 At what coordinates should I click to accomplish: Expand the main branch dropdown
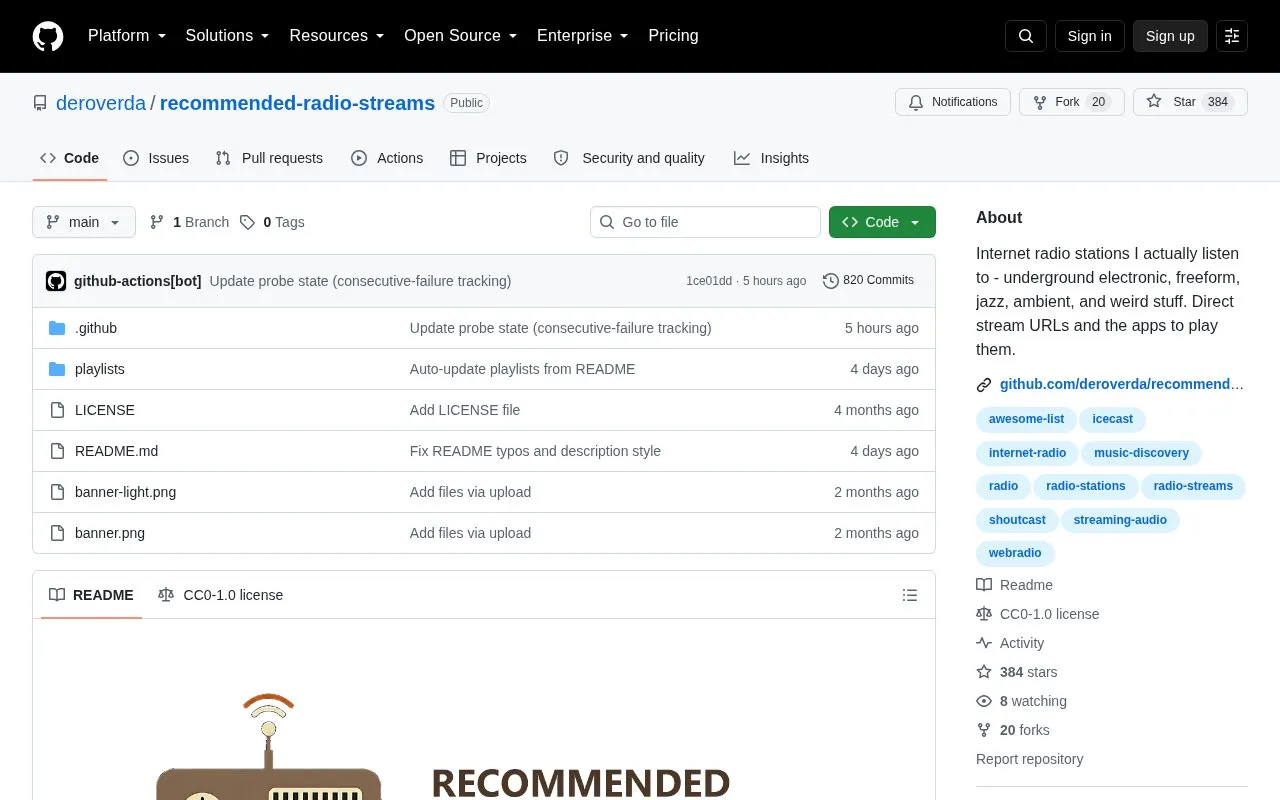84,222
